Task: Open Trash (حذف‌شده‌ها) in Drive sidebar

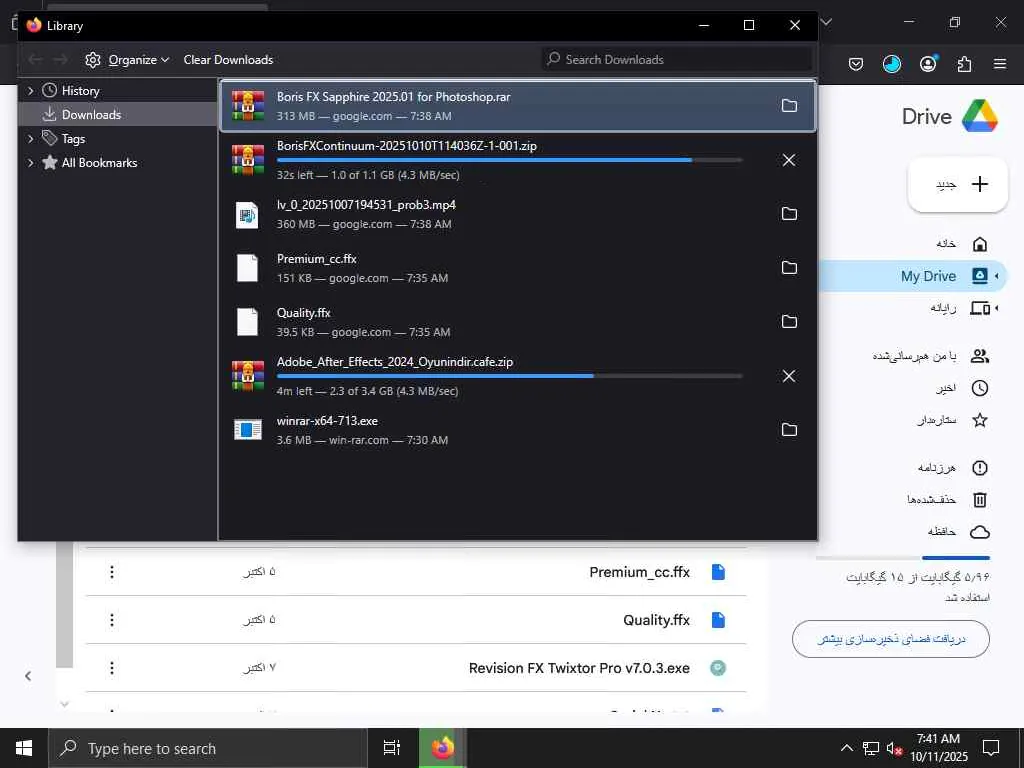Action: tap(948, 500)
